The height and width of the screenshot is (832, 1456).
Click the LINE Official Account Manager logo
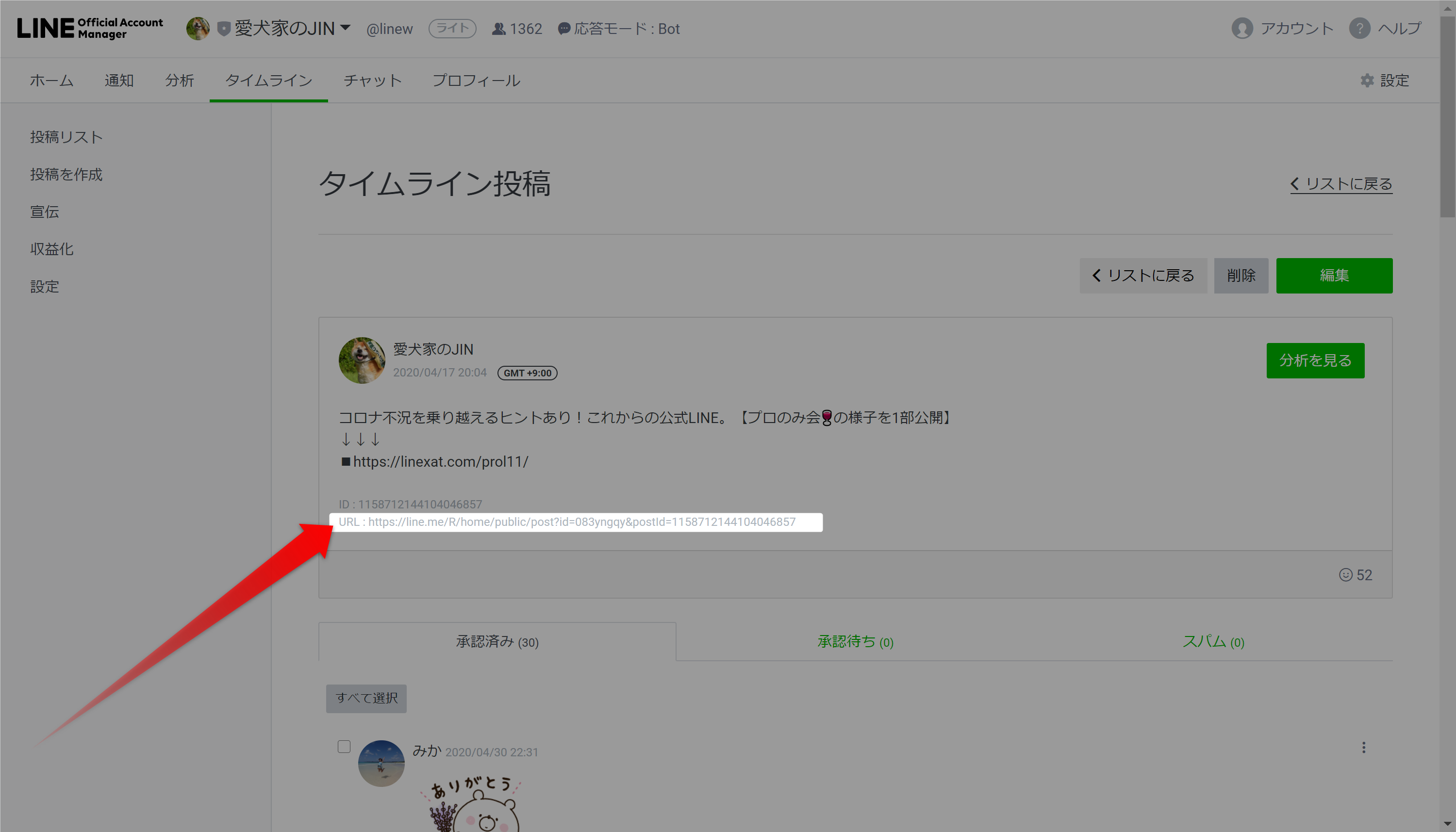[90, 28]
